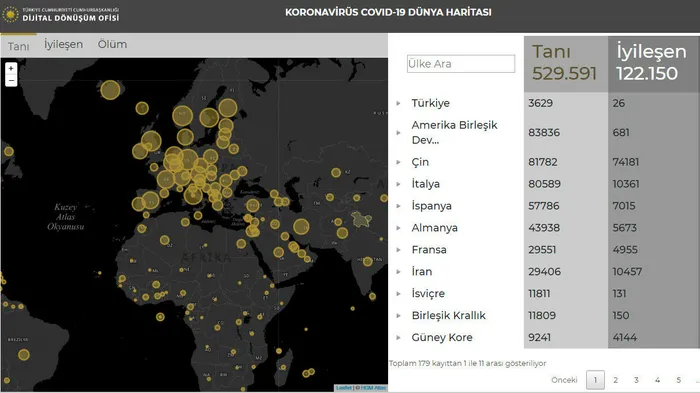Sort by the Tanı column header
The image size is (700, 393).
click(x=566, y=64)
